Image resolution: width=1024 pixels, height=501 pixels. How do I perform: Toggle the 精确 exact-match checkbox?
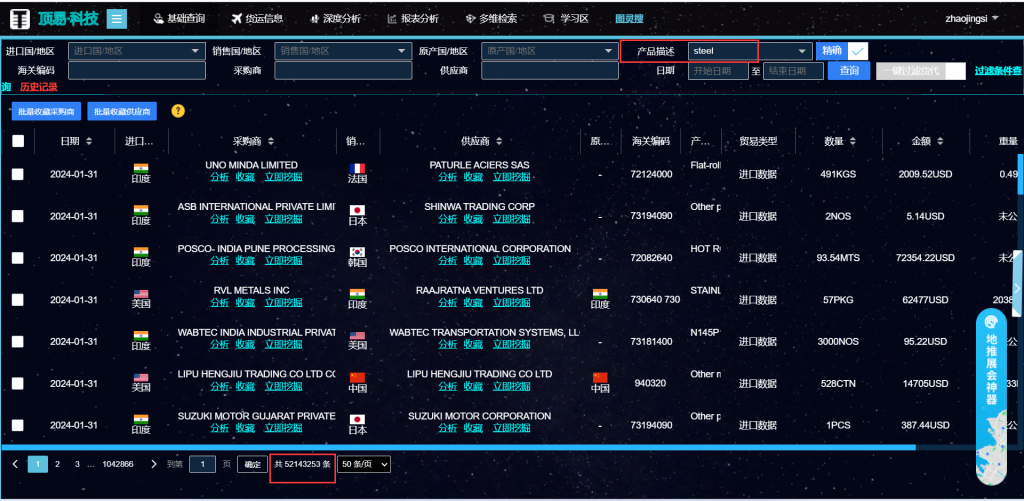857,51
